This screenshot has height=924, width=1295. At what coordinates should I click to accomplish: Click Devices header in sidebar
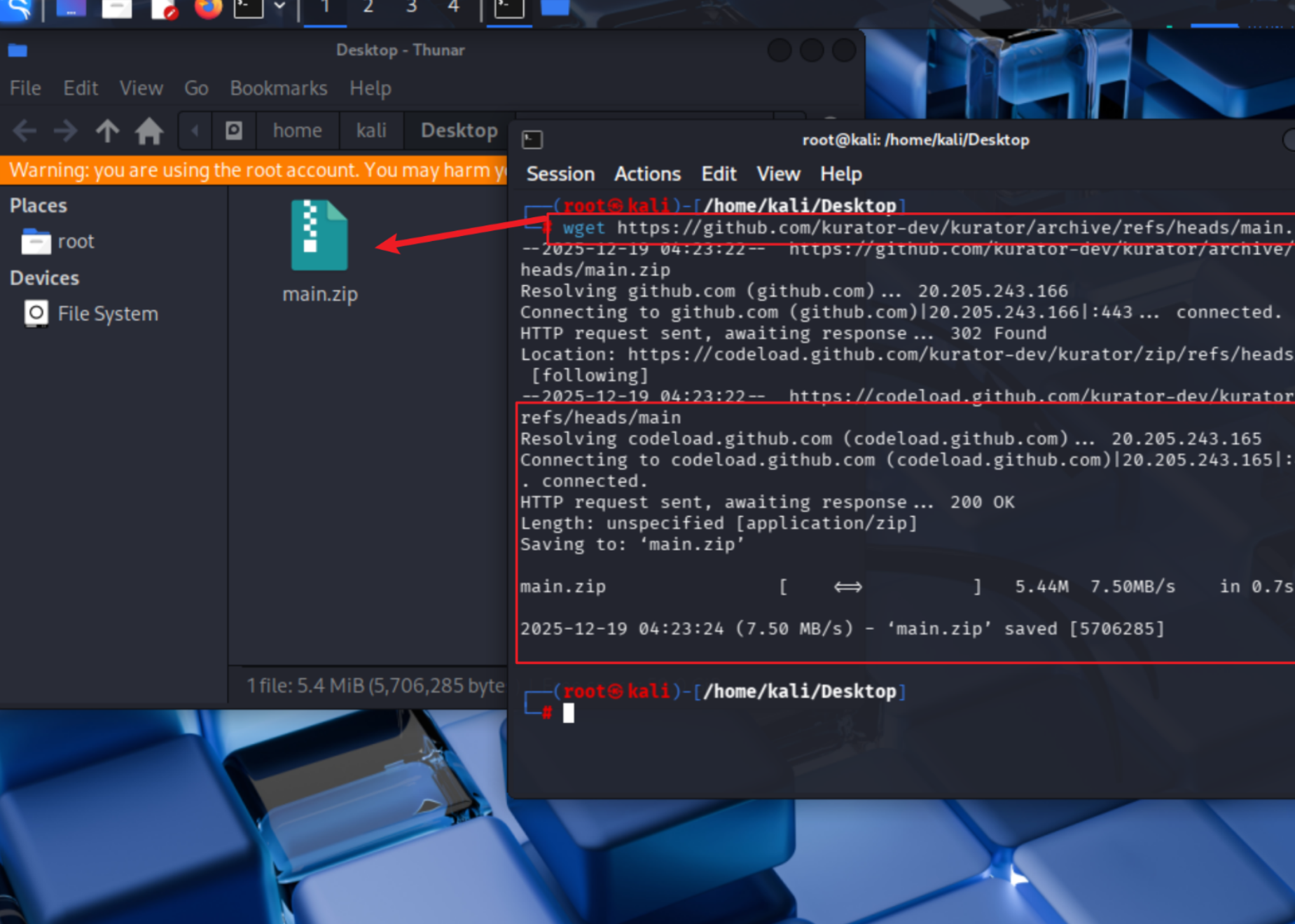pos(44,278)
